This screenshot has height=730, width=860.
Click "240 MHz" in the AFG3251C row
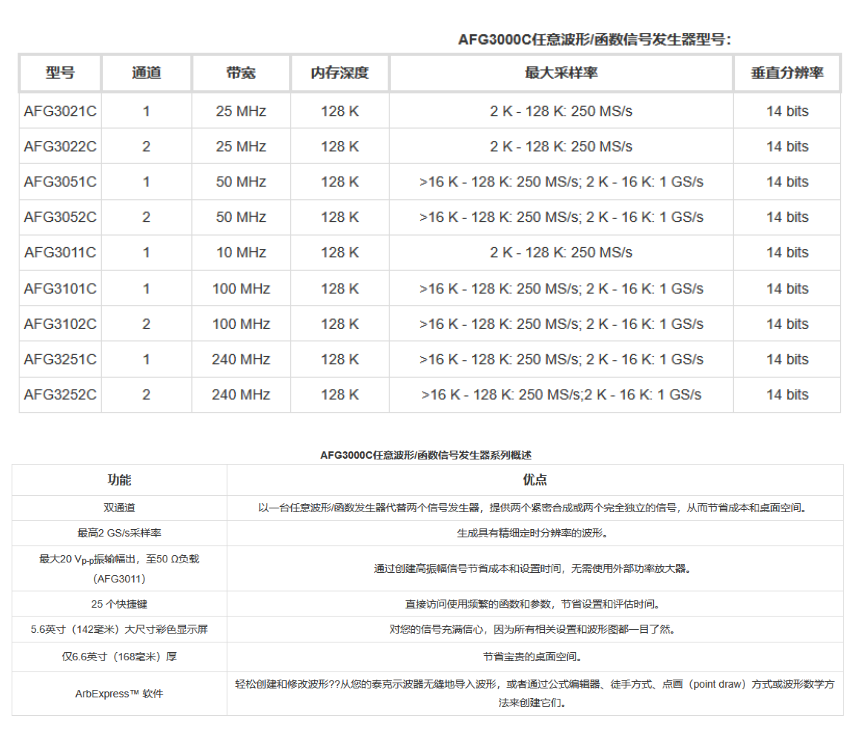[x=241, y=359]
